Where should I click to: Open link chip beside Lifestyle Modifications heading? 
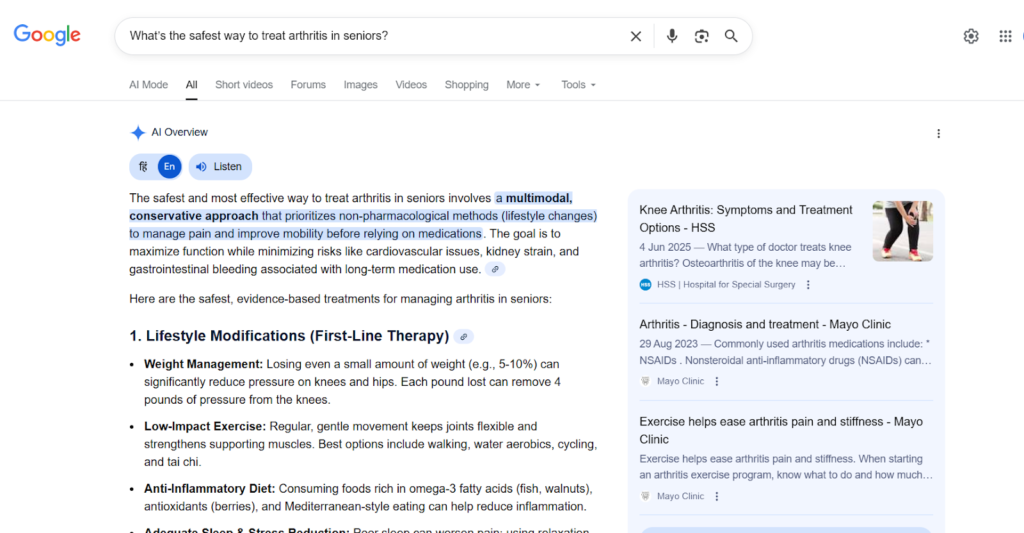[x=464, y=336]
